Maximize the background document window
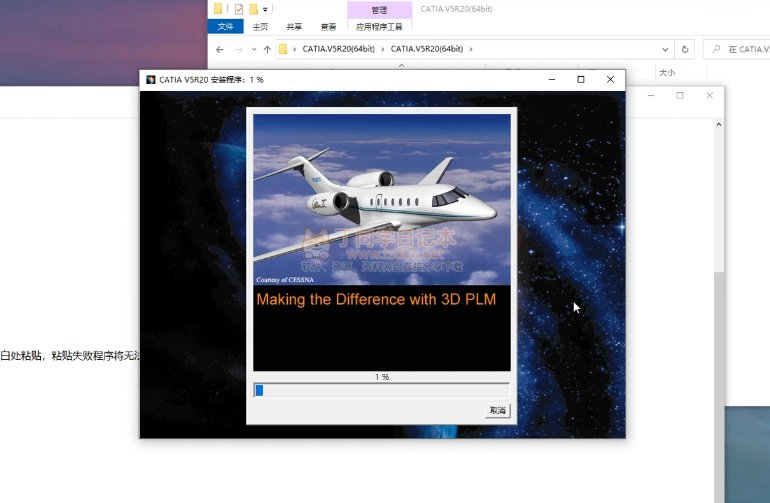 (680, 95)
